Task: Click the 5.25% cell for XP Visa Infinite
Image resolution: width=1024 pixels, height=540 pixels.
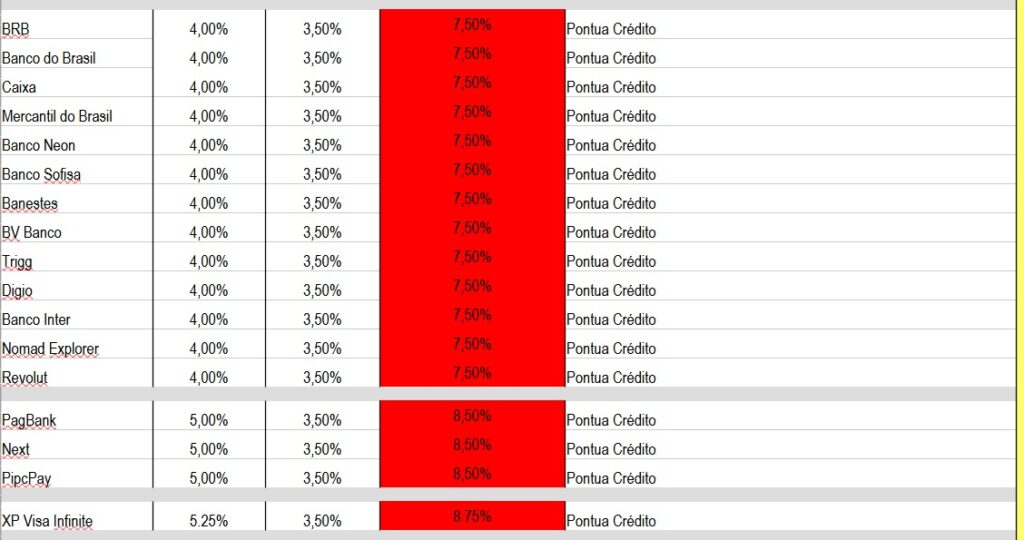Action: click(x=208, y=521)
